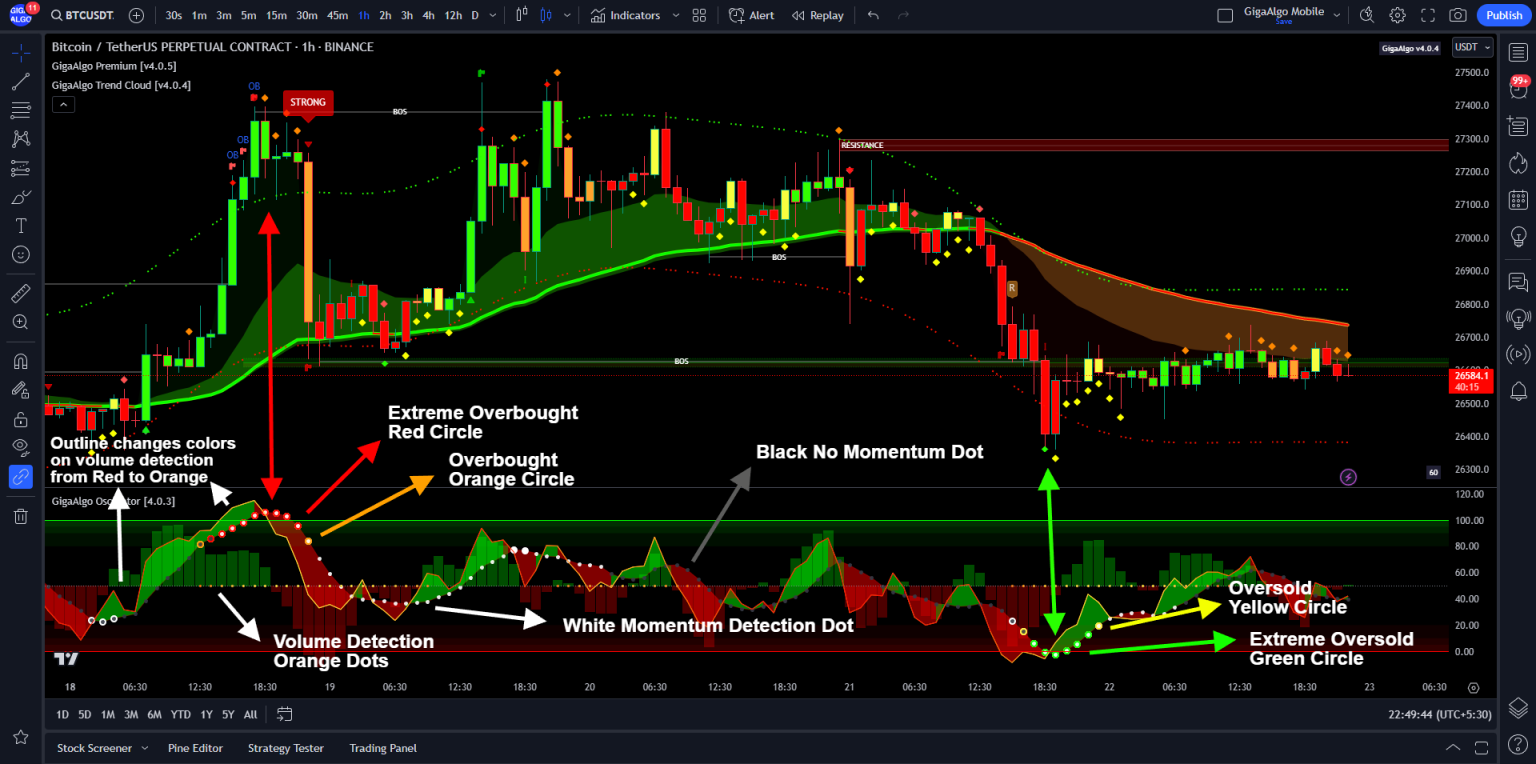Toggle magnet mode for drawings

coord(20,361)
